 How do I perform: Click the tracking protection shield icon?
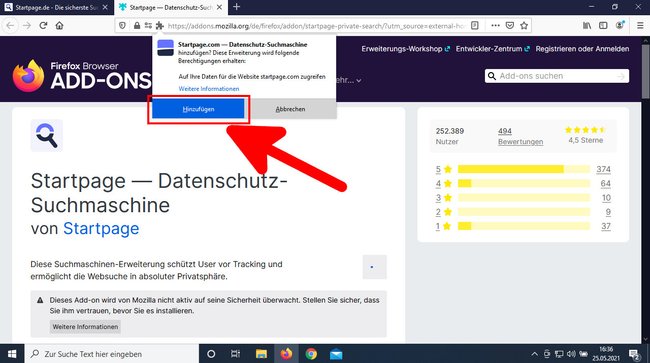tap(122, 26)
